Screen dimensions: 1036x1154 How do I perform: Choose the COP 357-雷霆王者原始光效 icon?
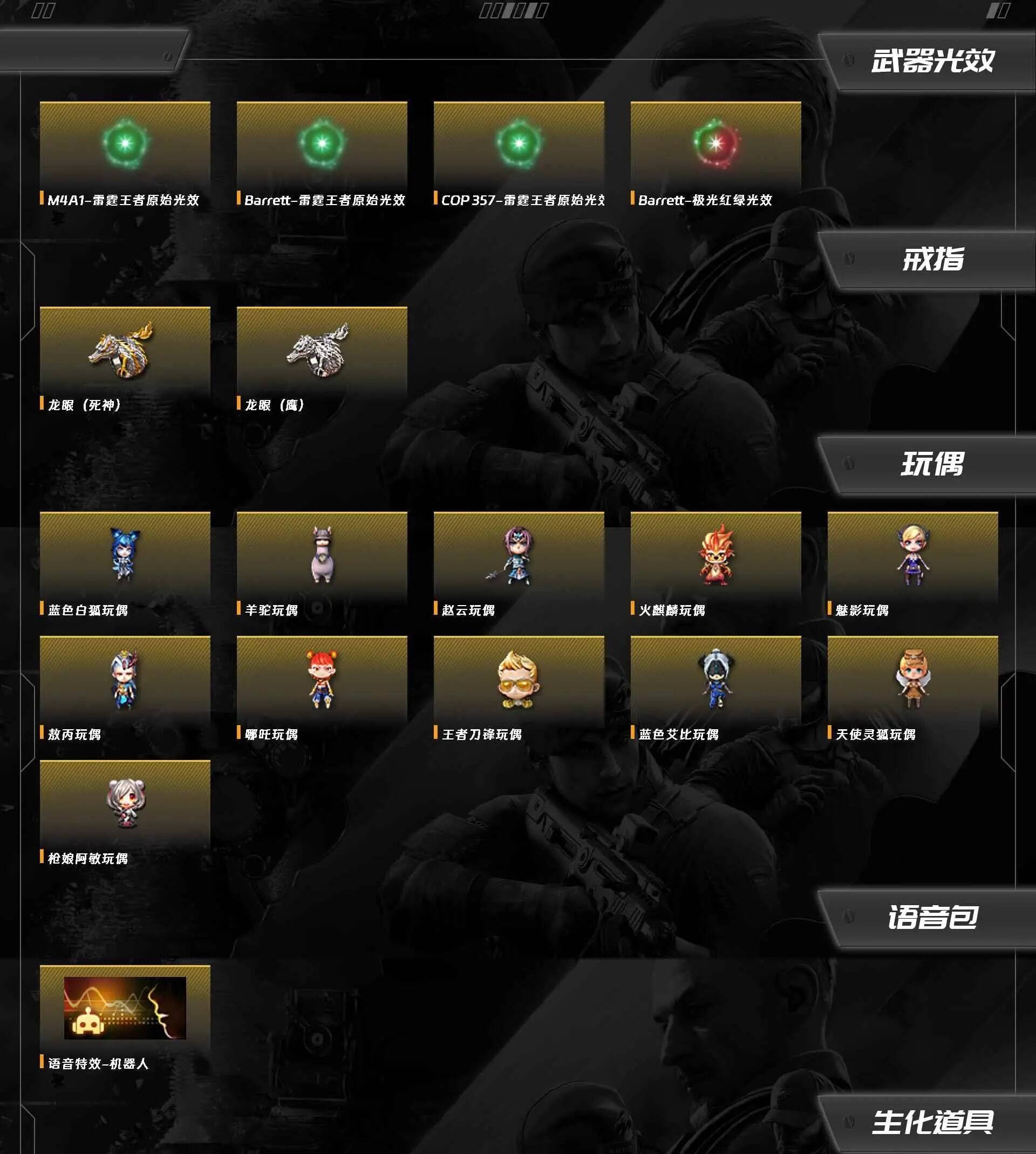click(519, 144)
